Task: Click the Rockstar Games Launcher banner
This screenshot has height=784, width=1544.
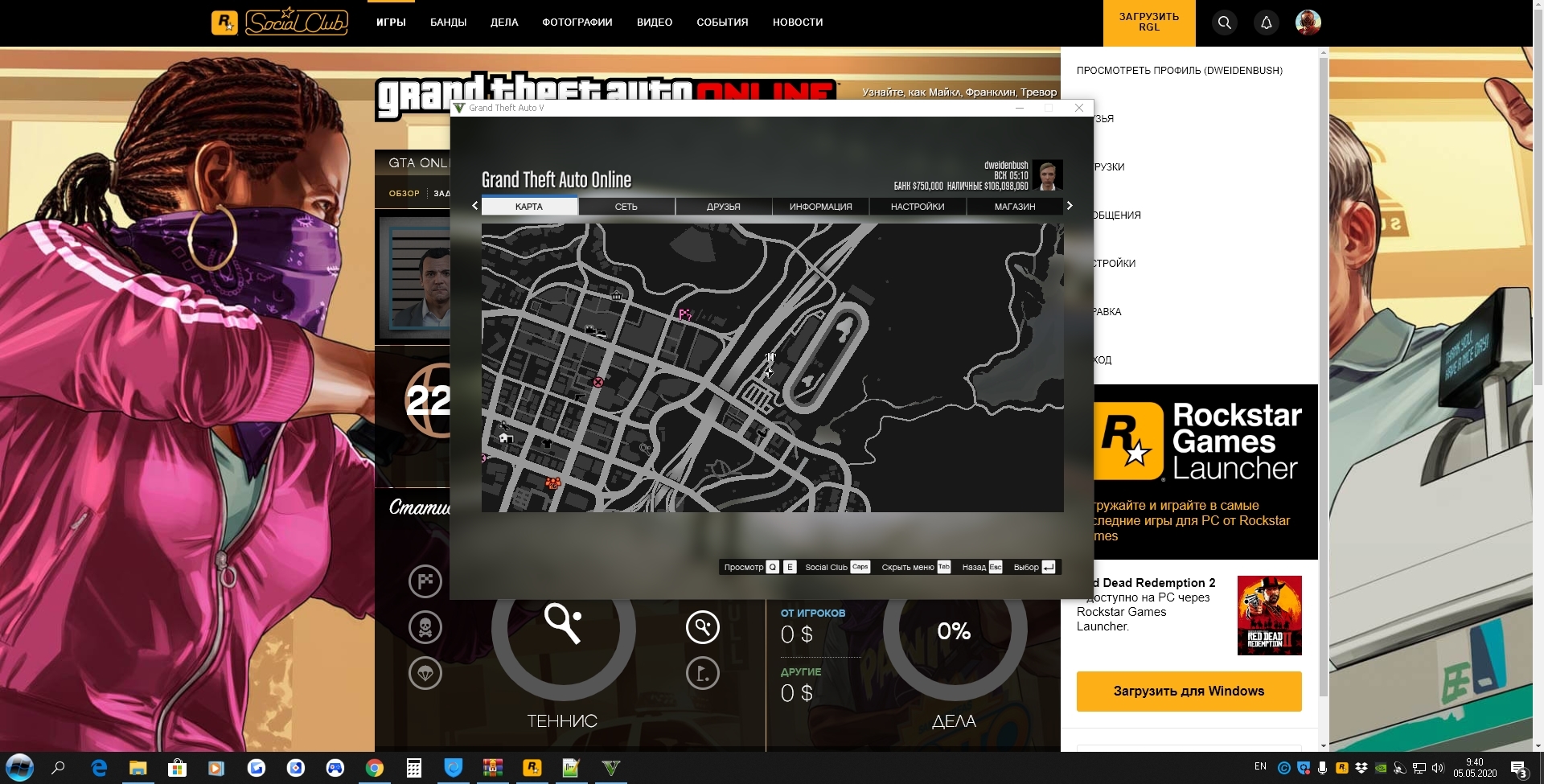Action: pos(1205,472)
